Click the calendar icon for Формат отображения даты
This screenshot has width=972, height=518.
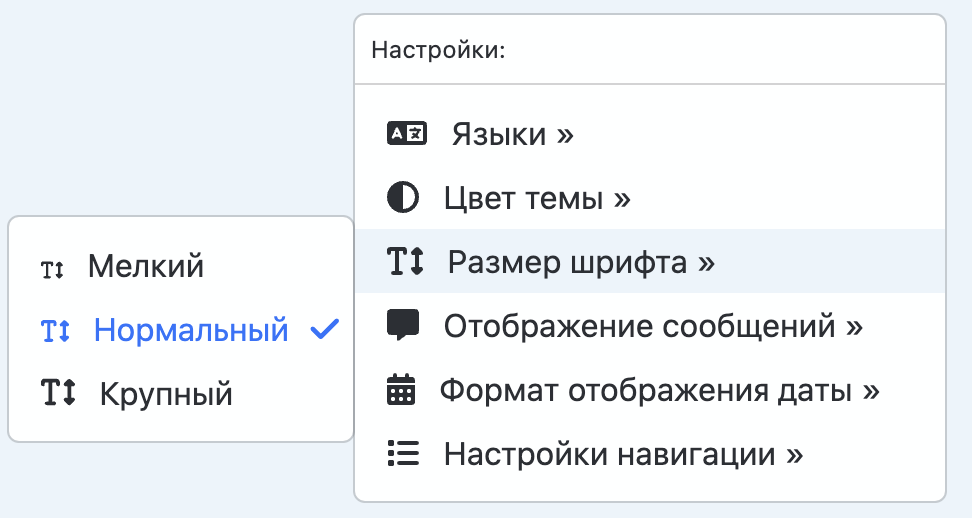[x=401, y=390]
